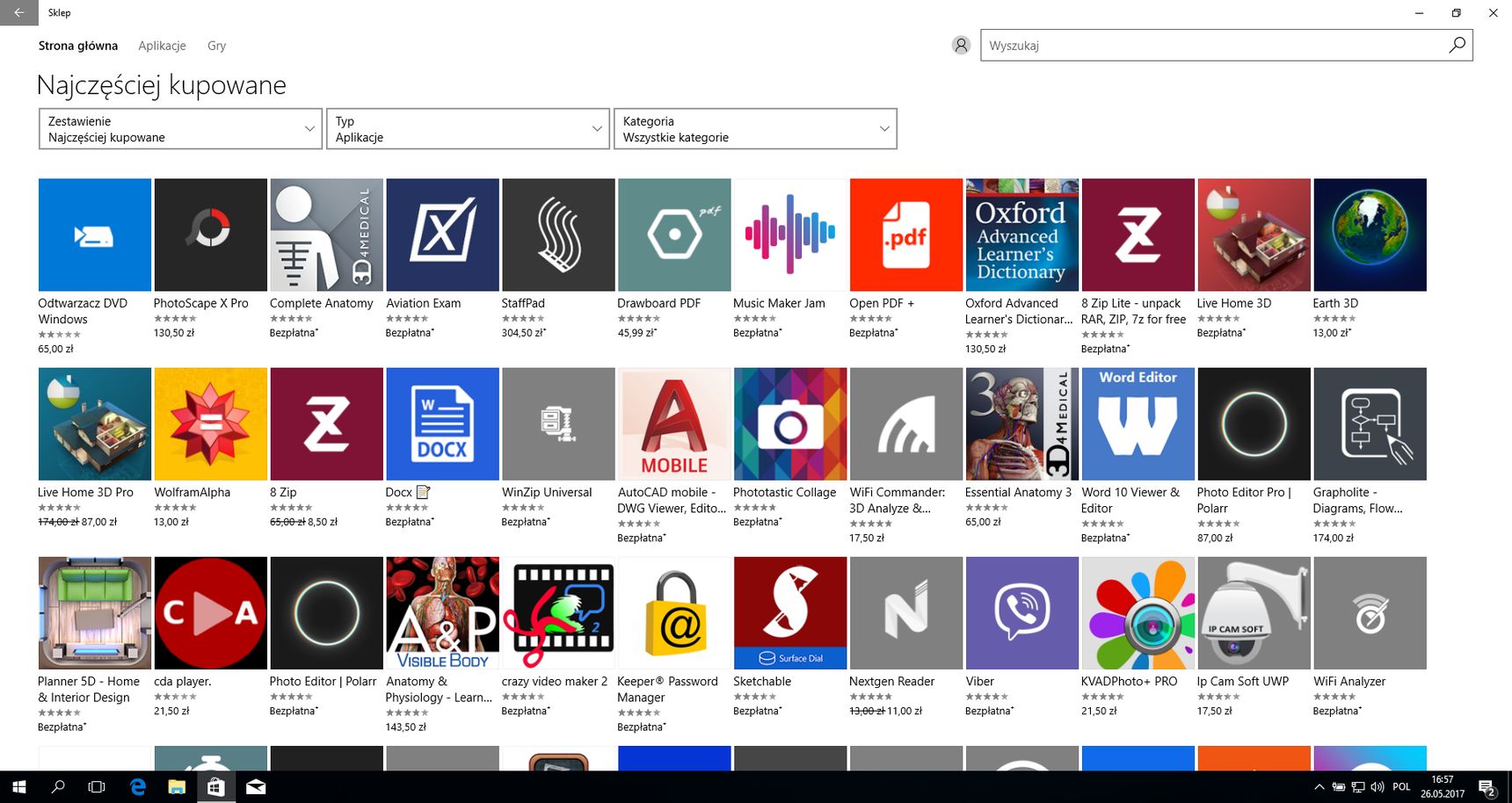This screenshot has height=803, width=1512.
Task: Click the 8 Zip Lite app icon
Action: 1138,235
